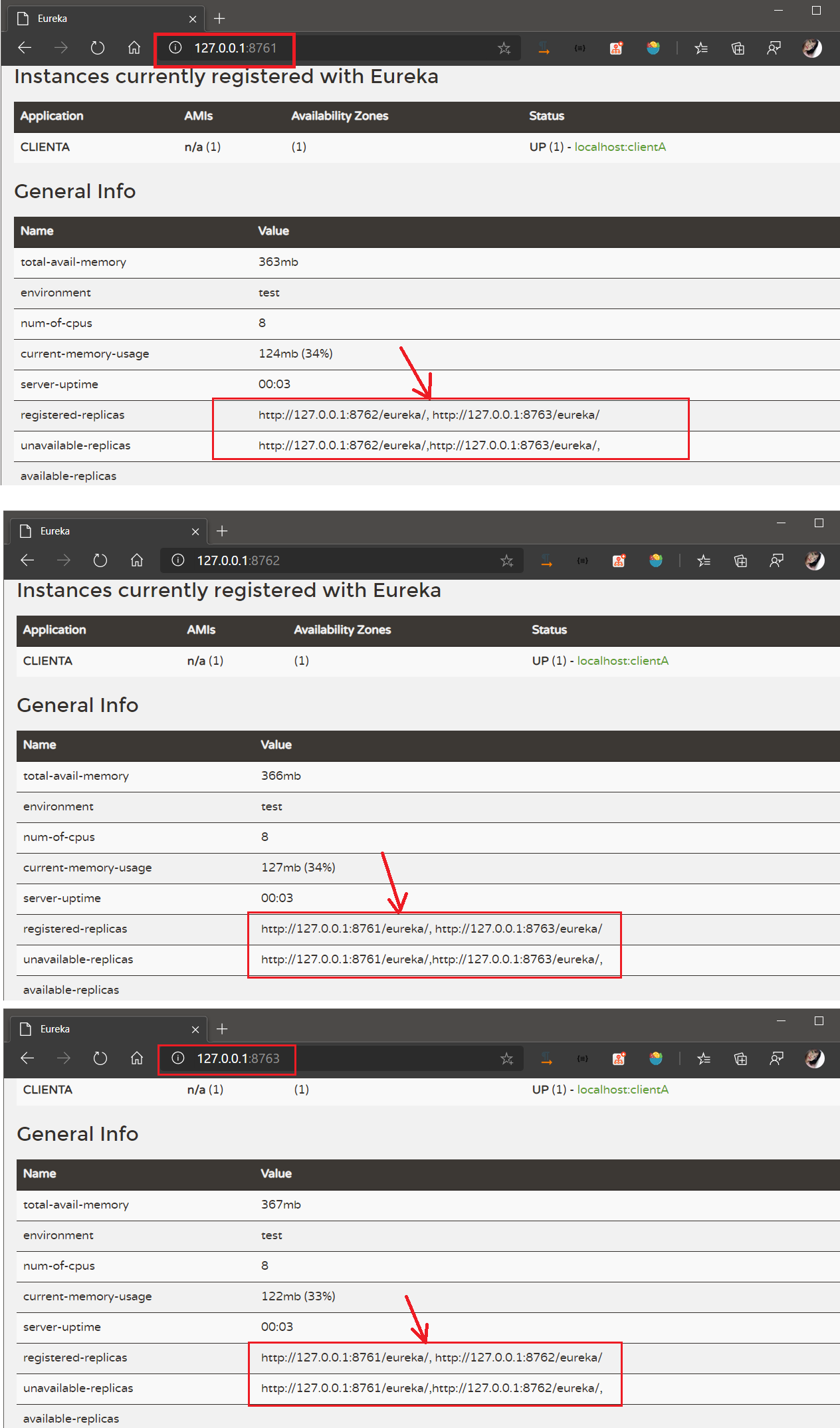The height and width of the screenshot is (1428, 840).
Task: Close the Eureka tab in the topmost window
Action: 193,19
